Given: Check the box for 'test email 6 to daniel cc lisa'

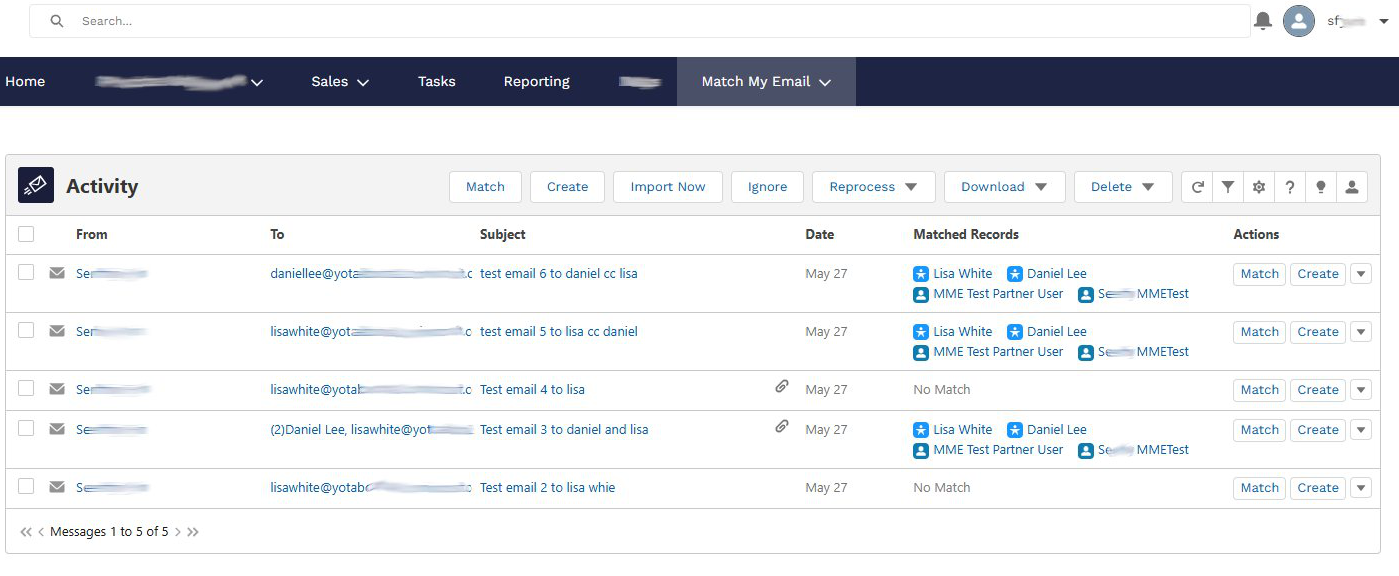Looking at the screenshot, I should (26, 272).
